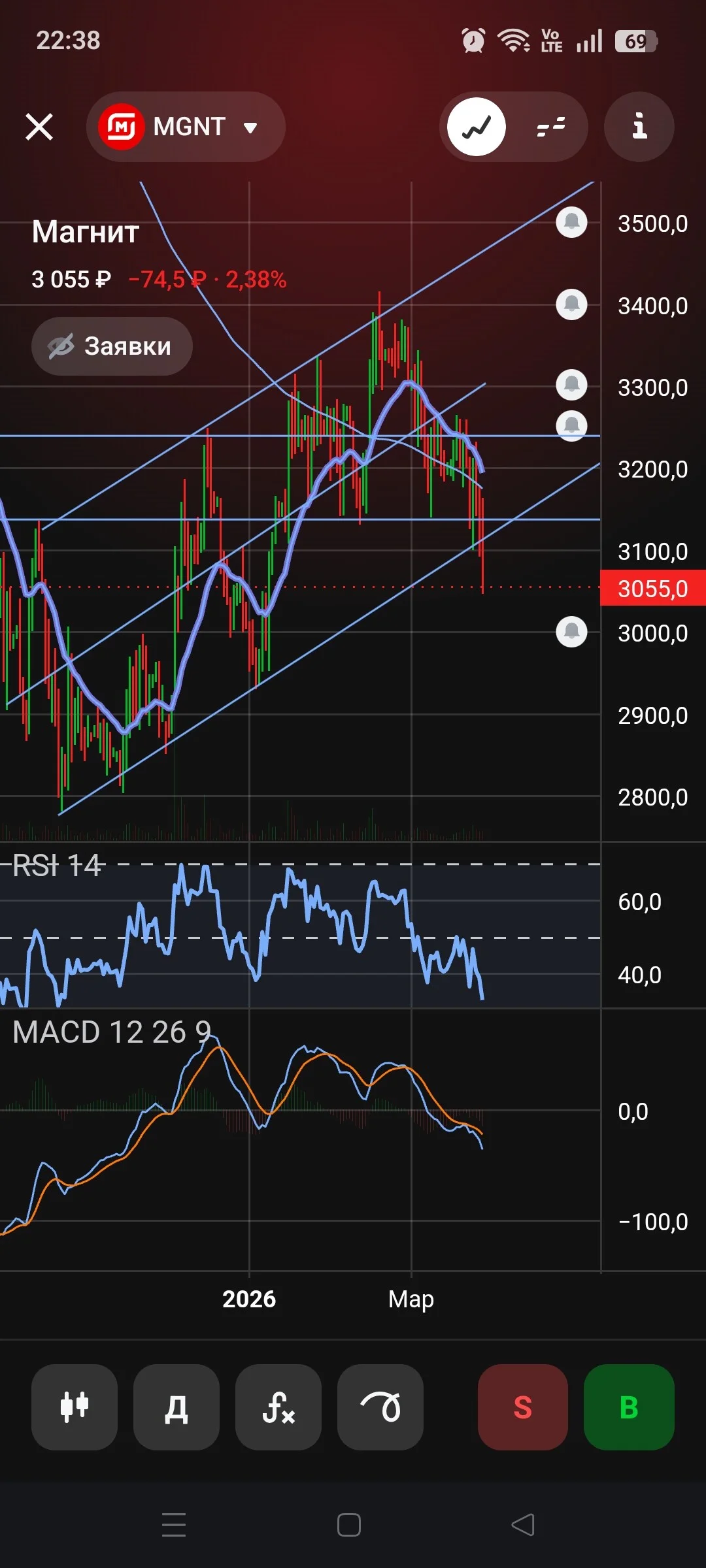The height and width of the screenshot is (1568, 706).
Task: Close the chart with the X icon
Action: tap(39, 127)
